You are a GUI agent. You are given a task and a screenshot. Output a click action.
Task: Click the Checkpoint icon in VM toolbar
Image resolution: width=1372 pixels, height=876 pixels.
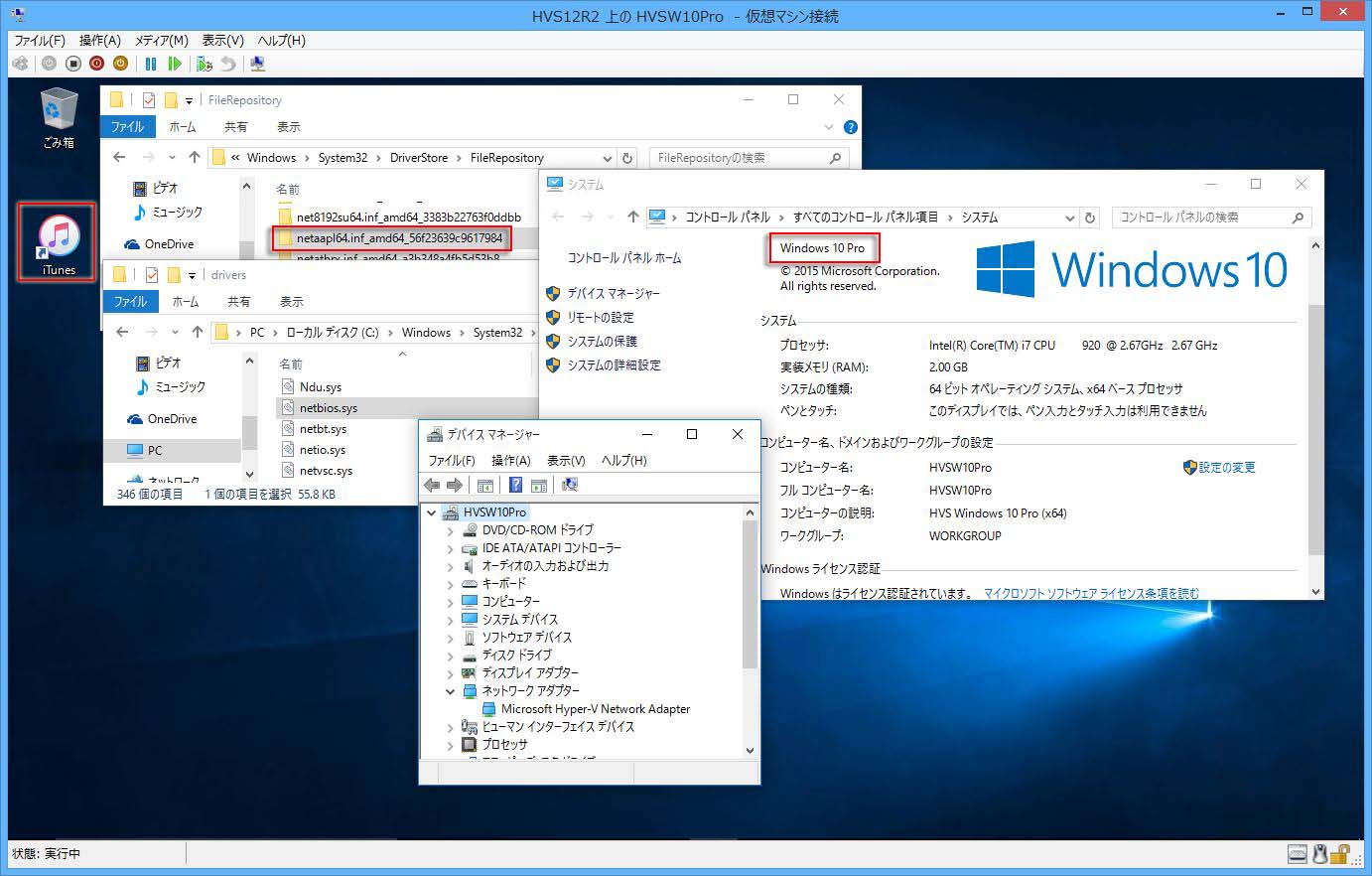(205, 64)
